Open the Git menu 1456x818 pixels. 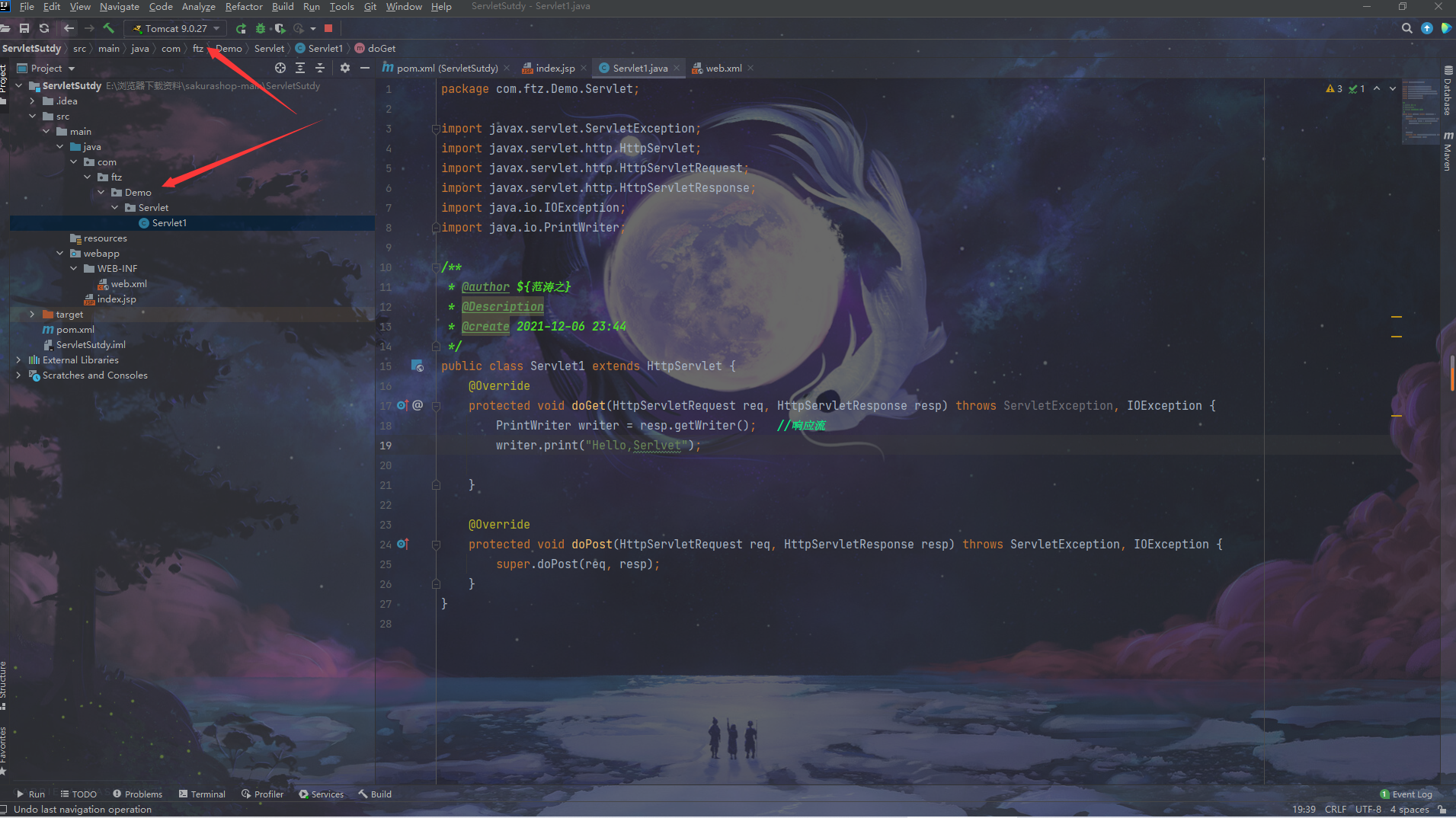370,7
